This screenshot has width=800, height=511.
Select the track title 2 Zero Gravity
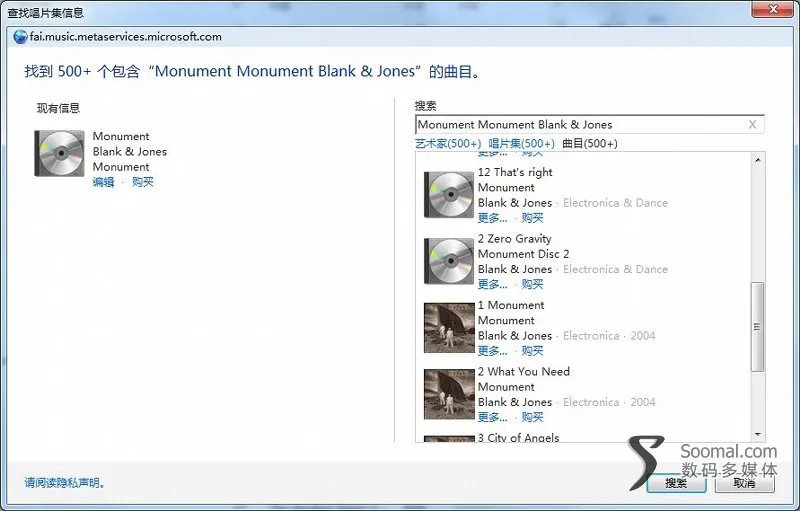click(515, 239)
